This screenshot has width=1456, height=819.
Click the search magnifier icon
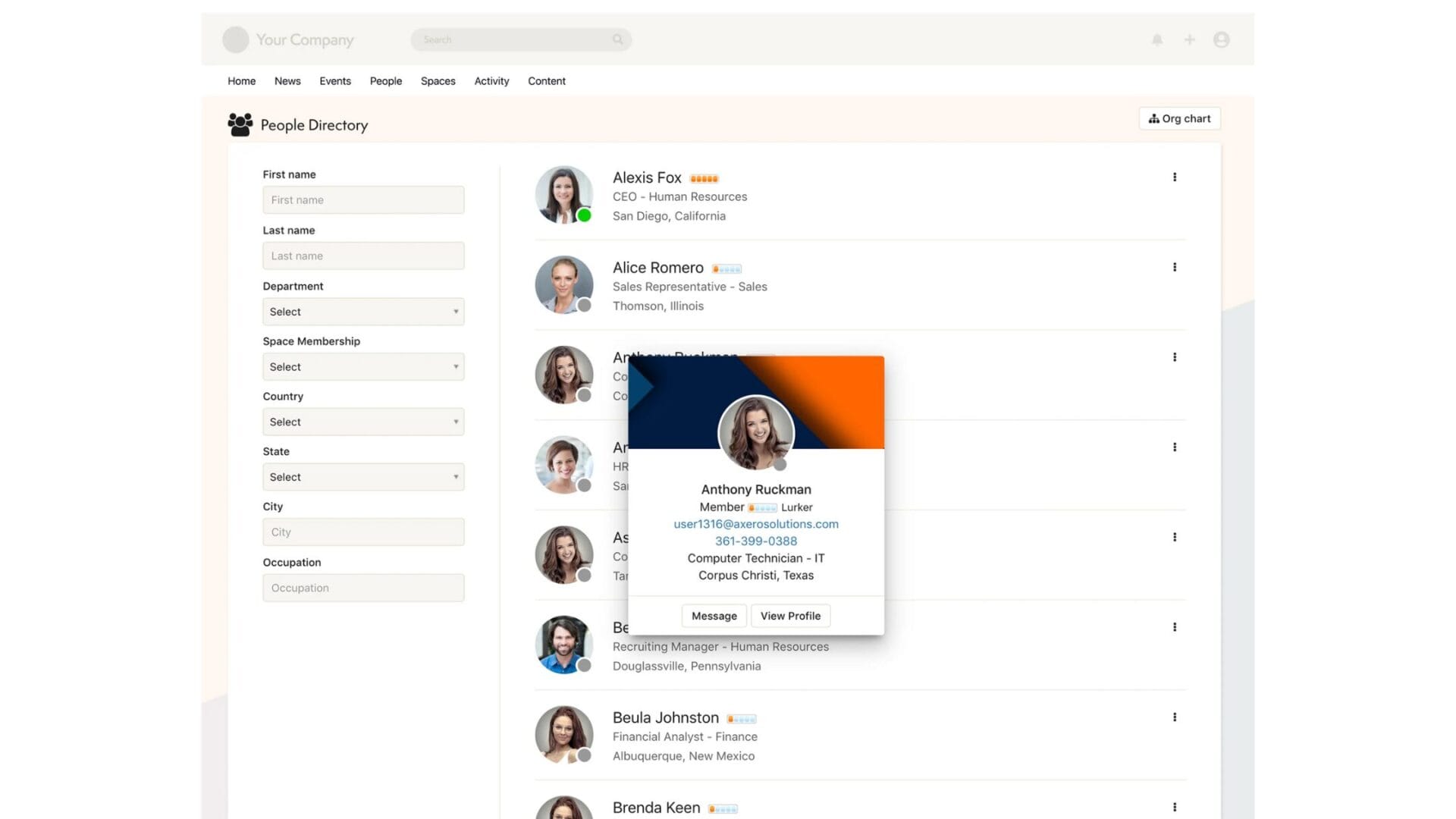[618, 39]
